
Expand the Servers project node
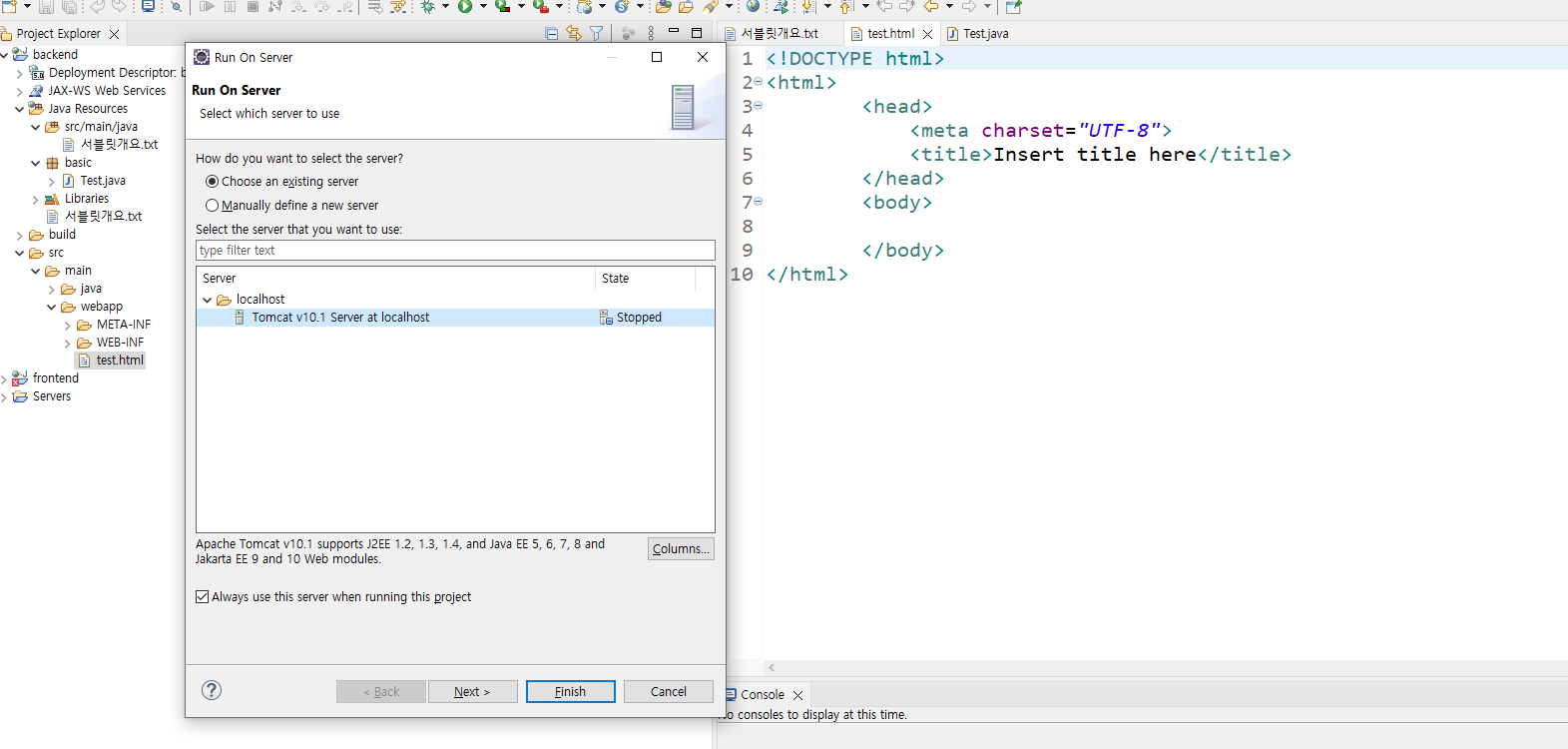click(4, 396)
